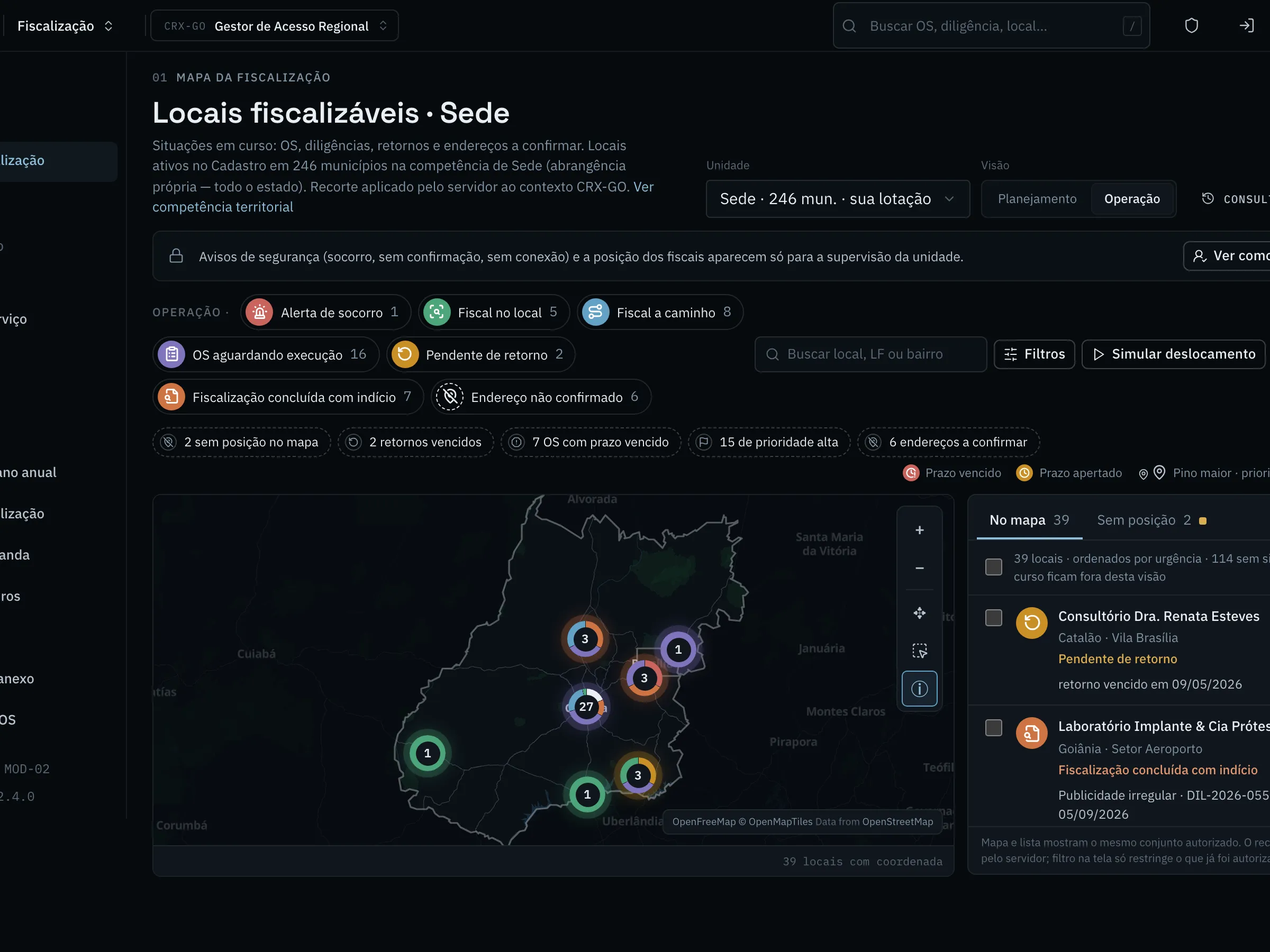Follow the Ver competência territorial link
Image resolution: width=1270 pixels, height=952 pixels.
click(x=223, y=207)
